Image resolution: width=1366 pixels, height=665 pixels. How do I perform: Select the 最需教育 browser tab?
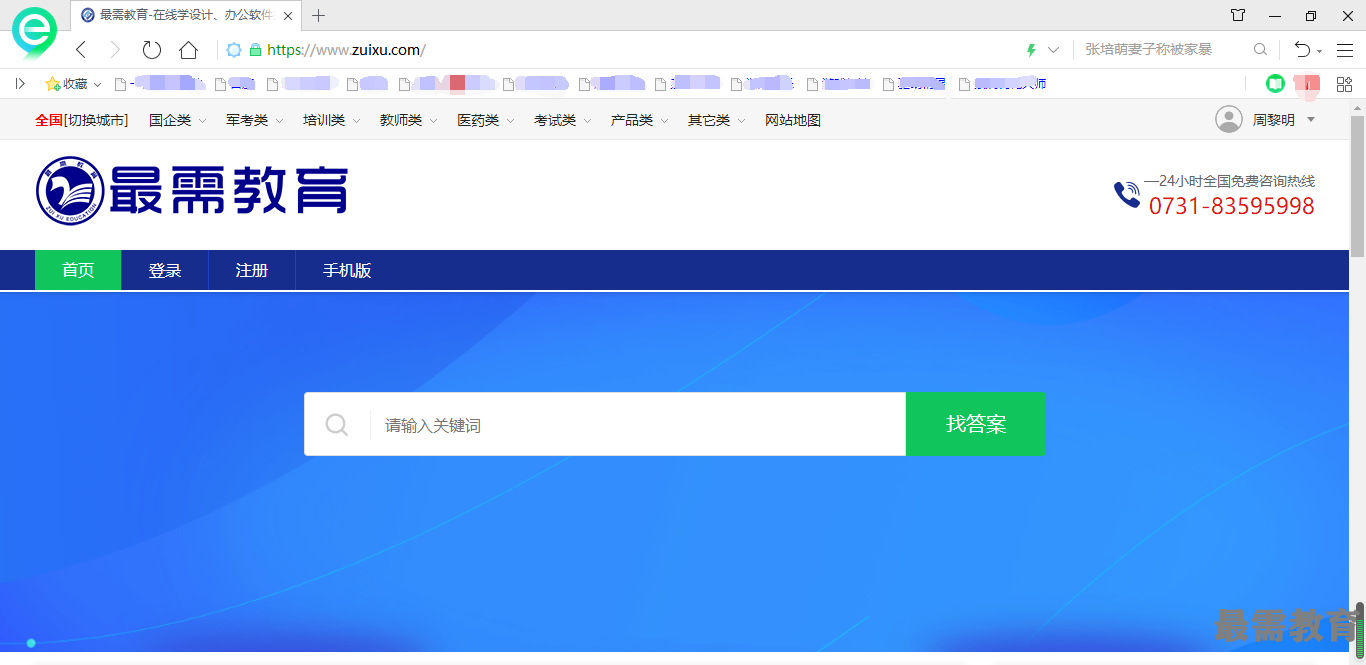[x=186, y=15]
